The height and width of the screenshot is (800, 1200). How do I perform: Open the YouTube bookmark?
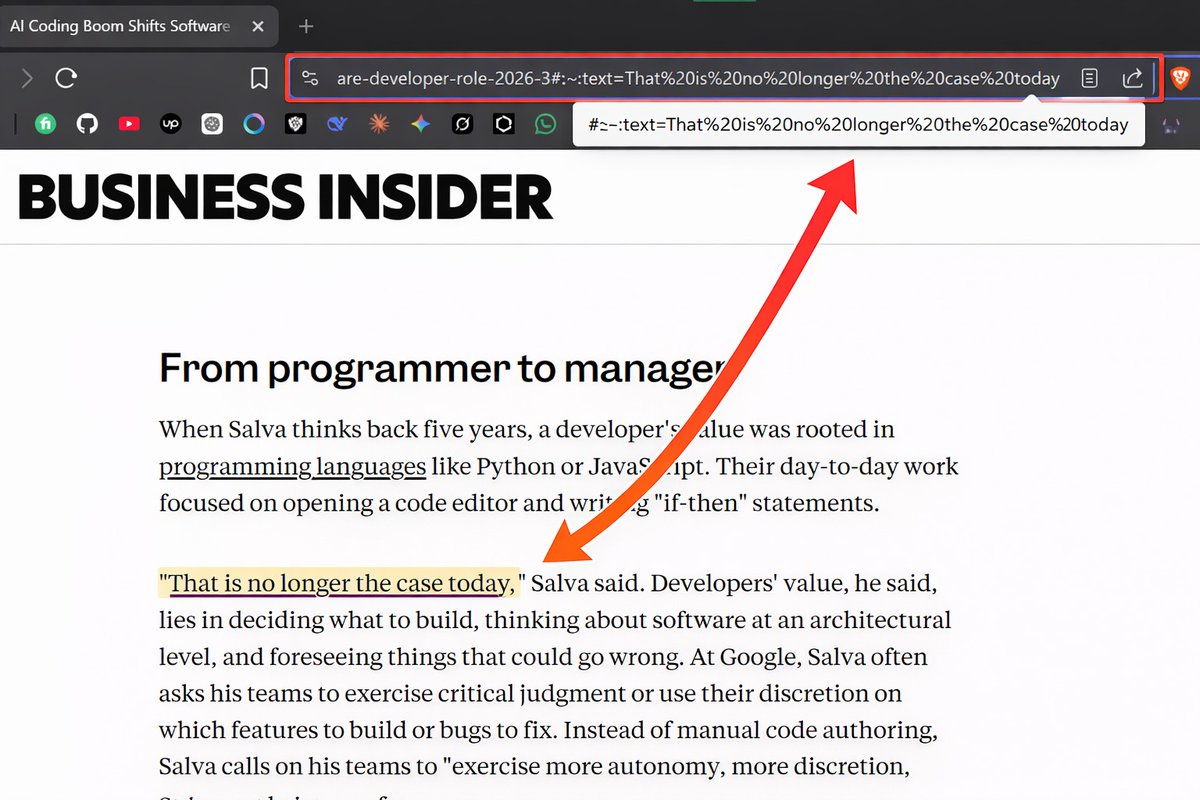coord(129,124)
